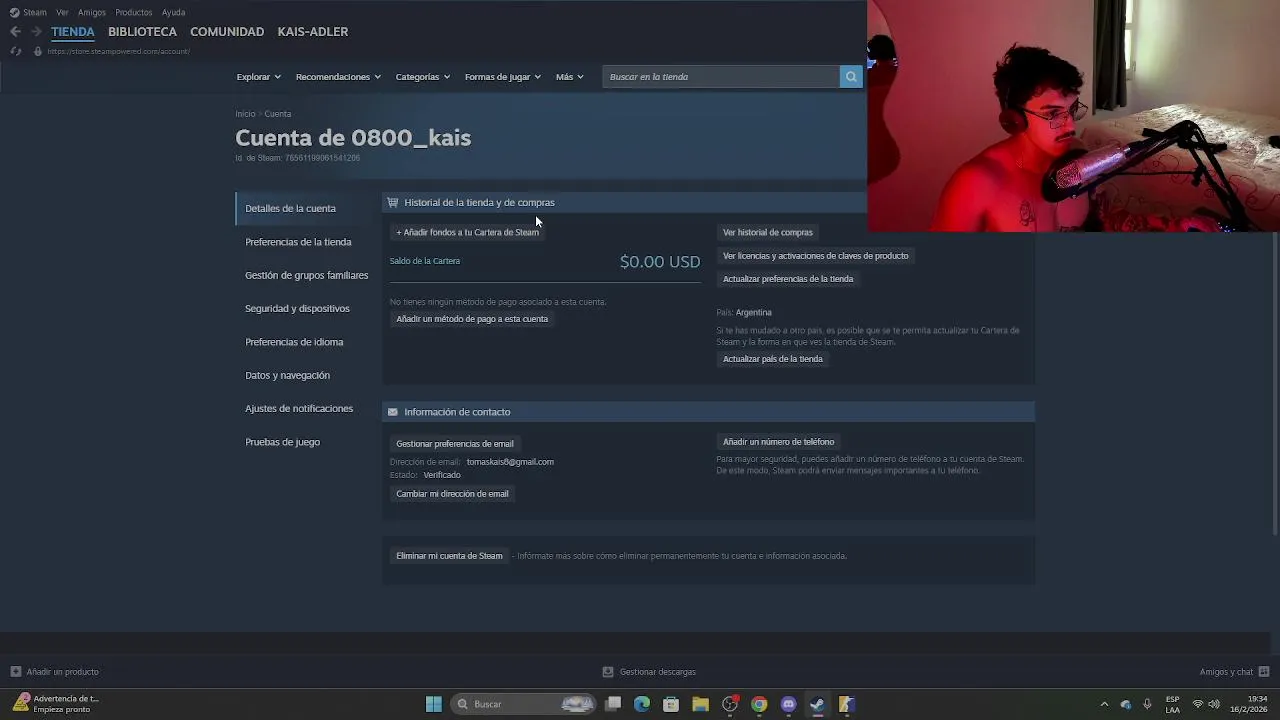This screenshot has width=1280, height=720.
Task: Click the Inicio breadcrumb link
Action: [x=245, y=114]
